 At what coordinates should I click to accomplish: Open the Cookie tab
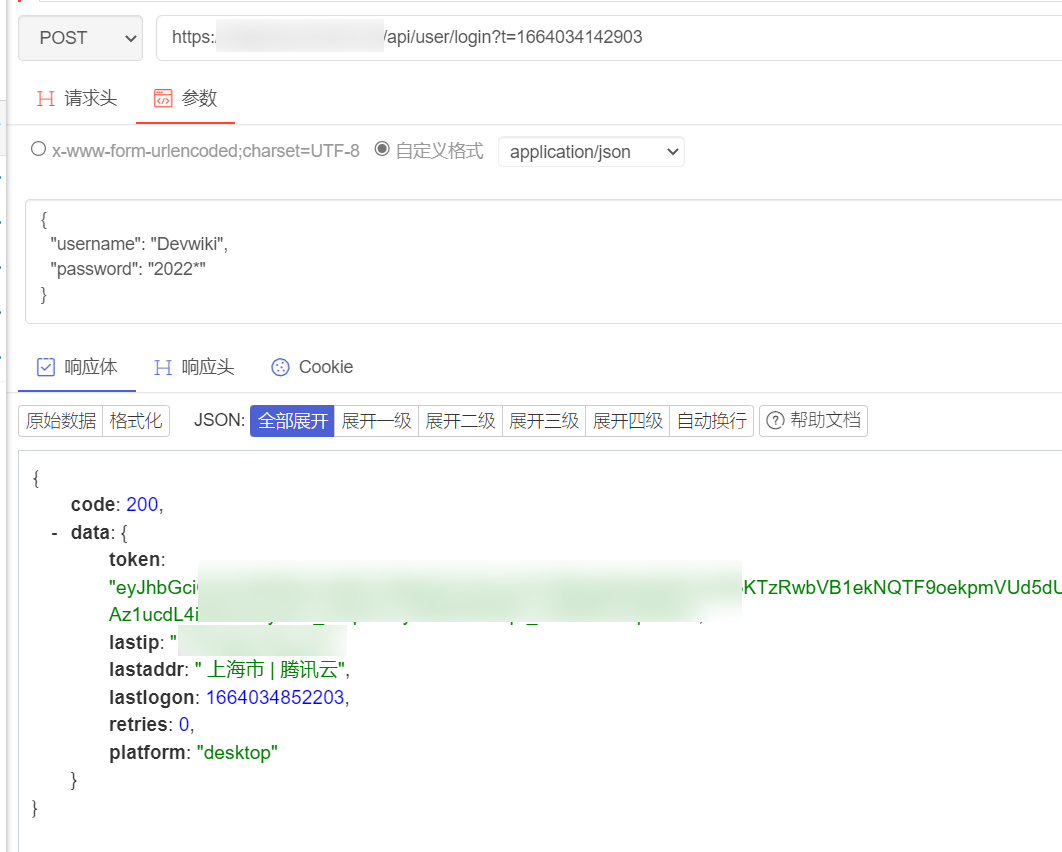pos(325,367)
